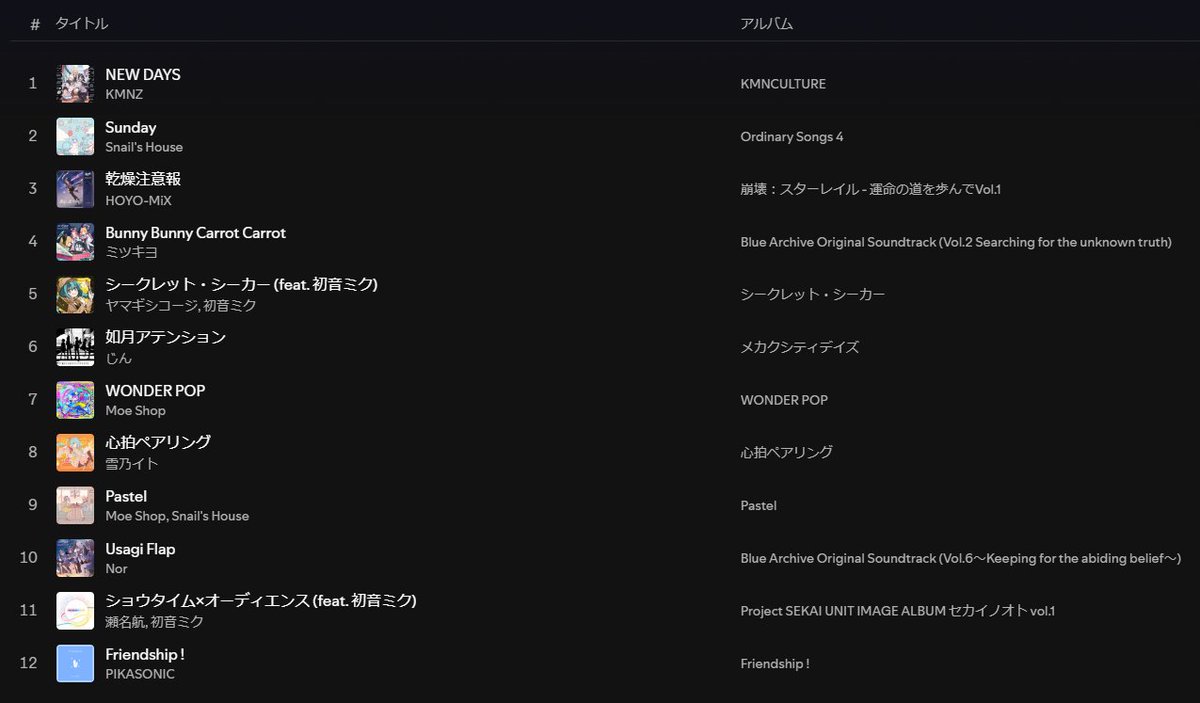Screen dimensions: 1200x703
Task: Open Pastel track cover thumbnail
Action: click(75, 505)
